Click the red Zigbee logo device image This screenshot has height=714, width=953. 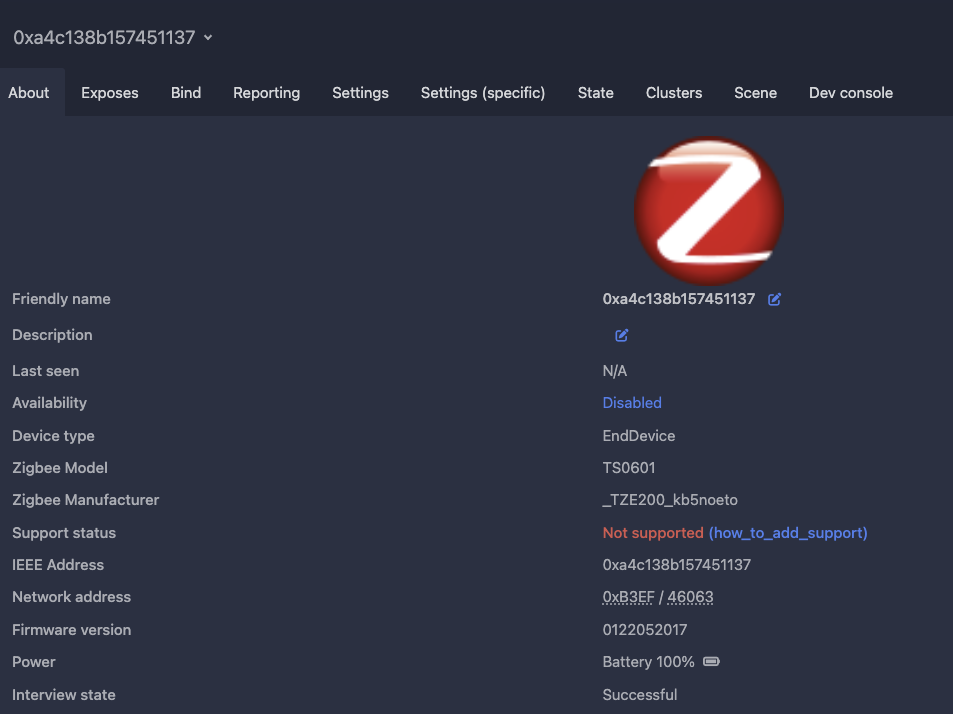point(709,210)
